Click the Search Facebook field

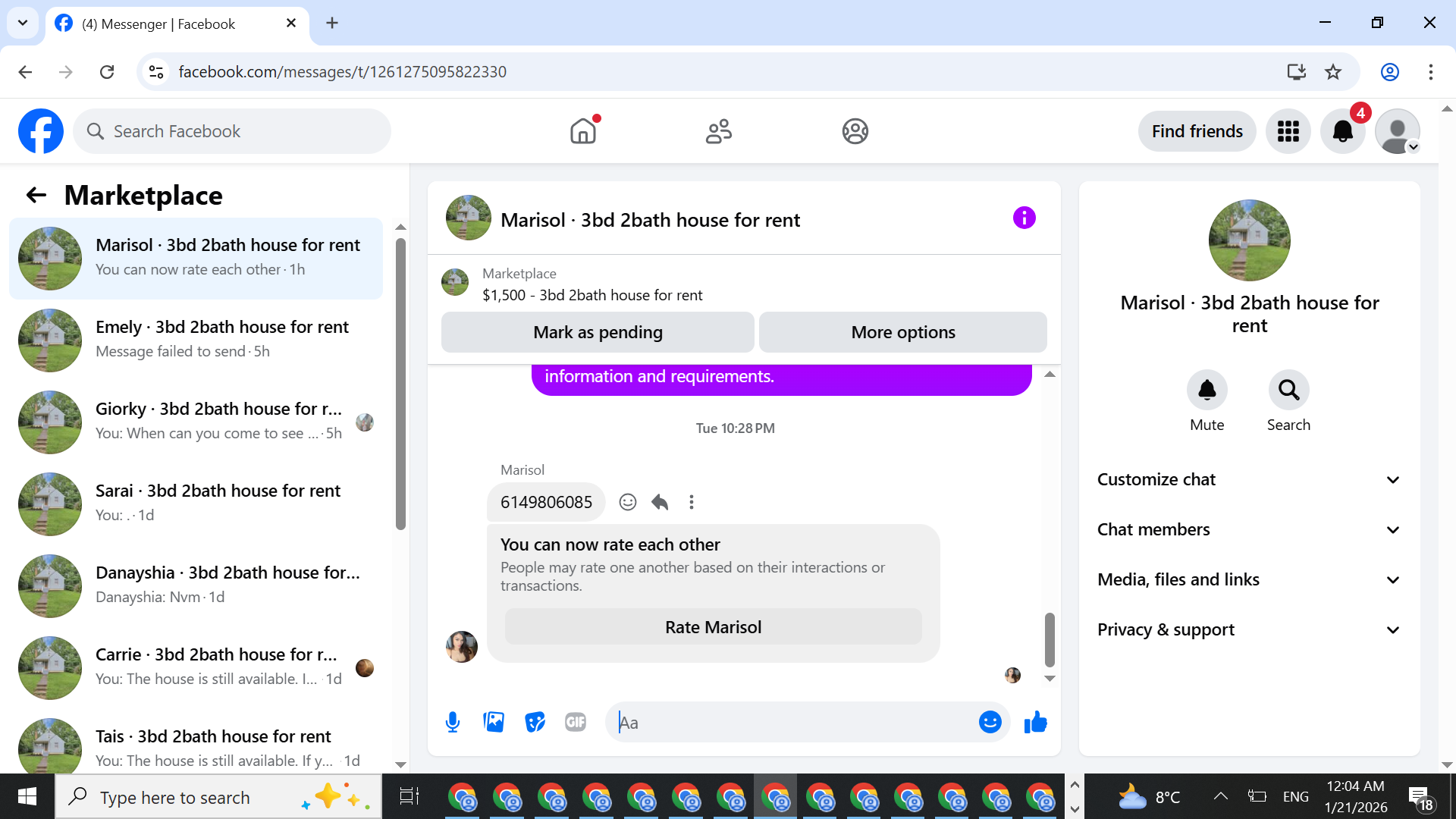pos(232,131)
